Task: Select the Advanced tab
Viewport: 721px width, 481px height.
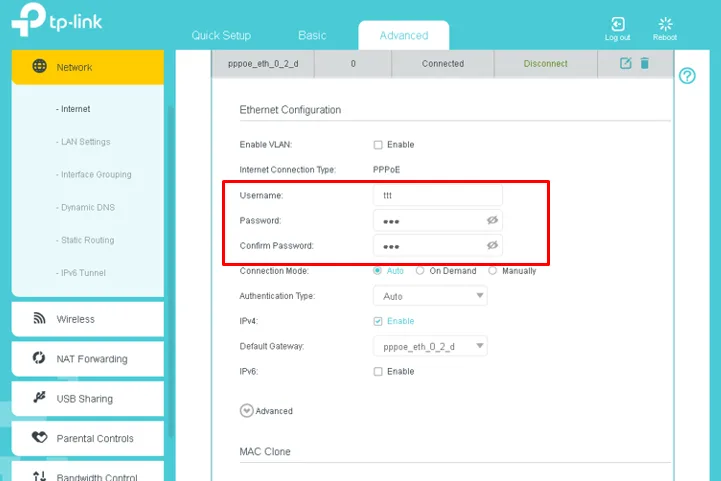Action: 404,35
